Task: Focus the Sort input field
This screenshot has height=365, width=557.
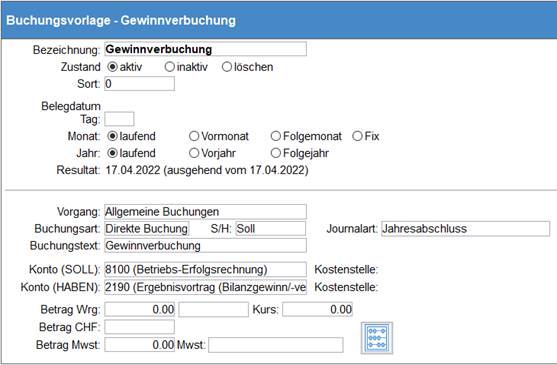Action: pos(139,84)
